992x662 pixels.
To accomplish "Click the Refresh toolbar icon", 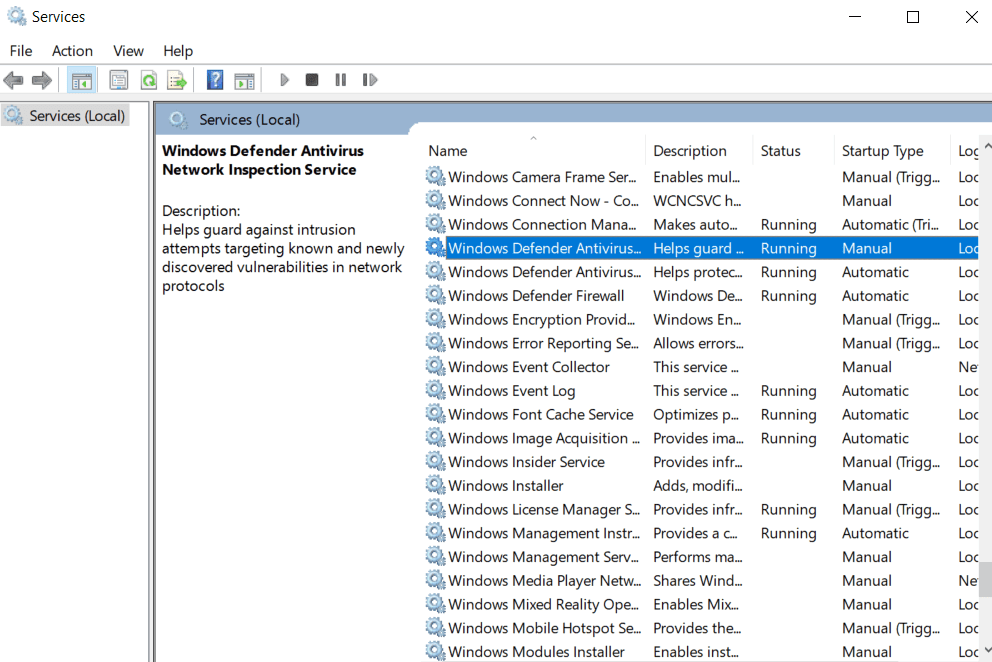I will coord(149,80).
